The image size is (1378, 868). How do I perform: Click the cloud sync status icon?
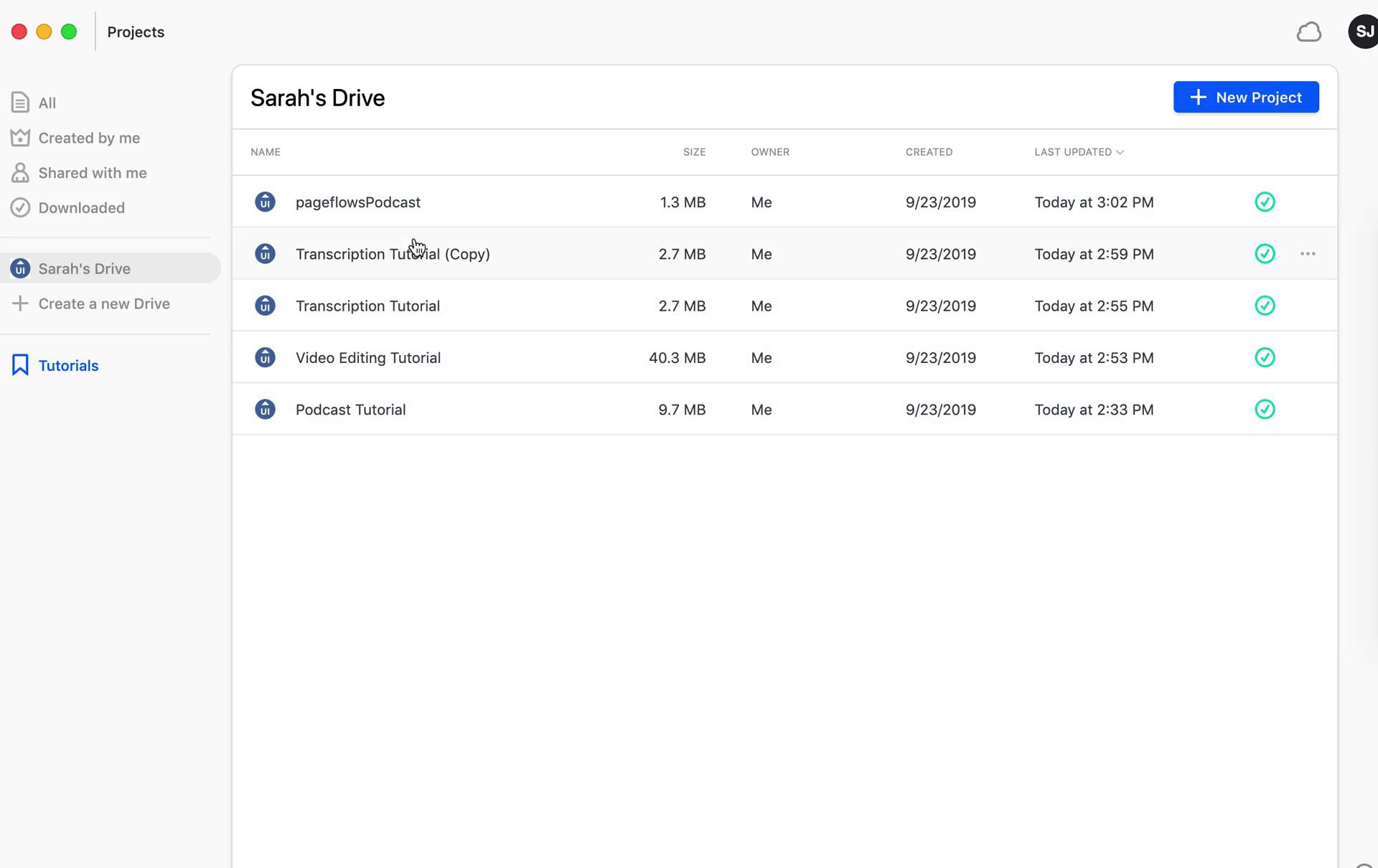click(1309, 31)
